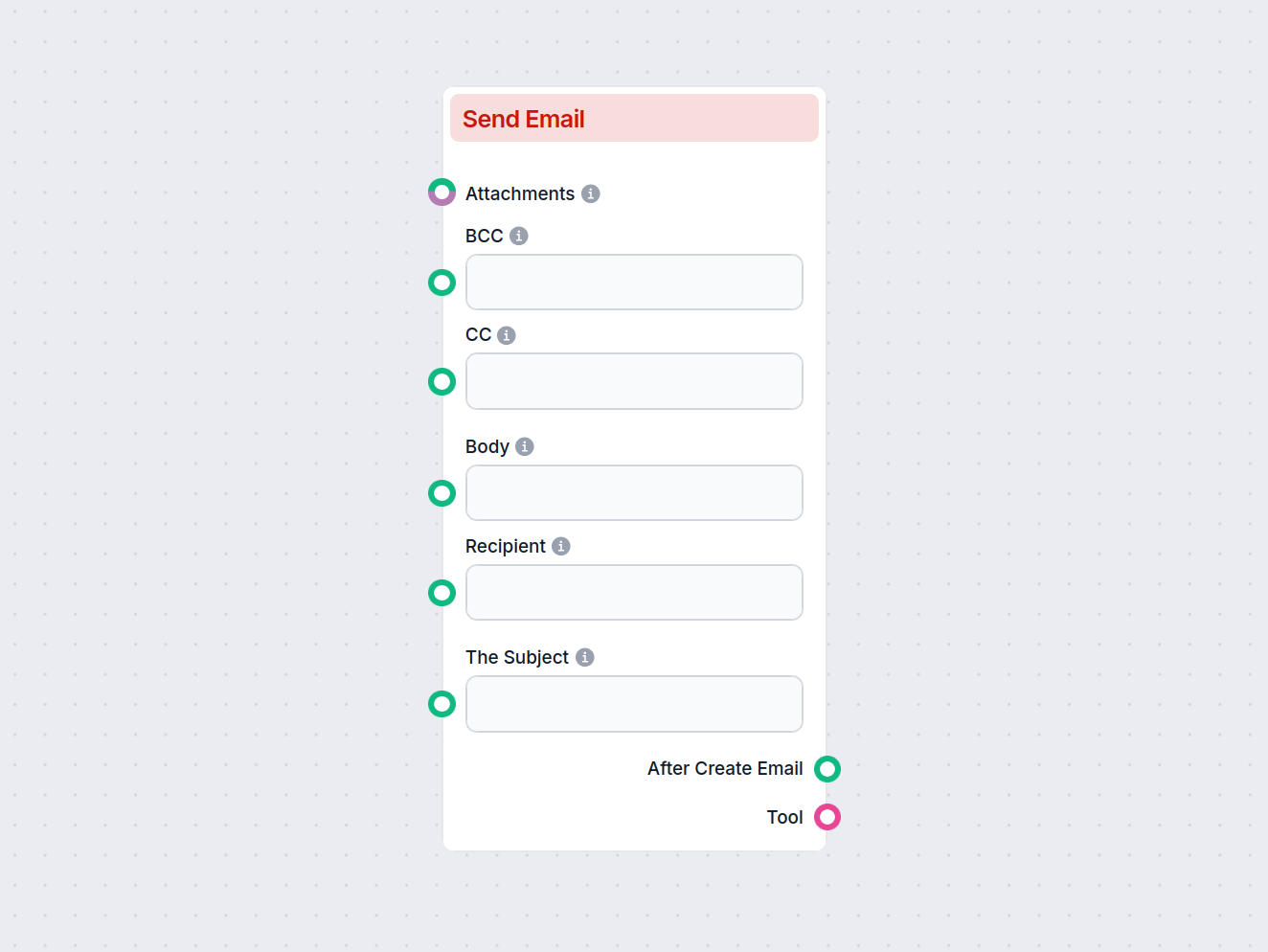Click the CC info icon
Image resolution: width=1268 pixels, height=952 pixels.
[507, 335]
